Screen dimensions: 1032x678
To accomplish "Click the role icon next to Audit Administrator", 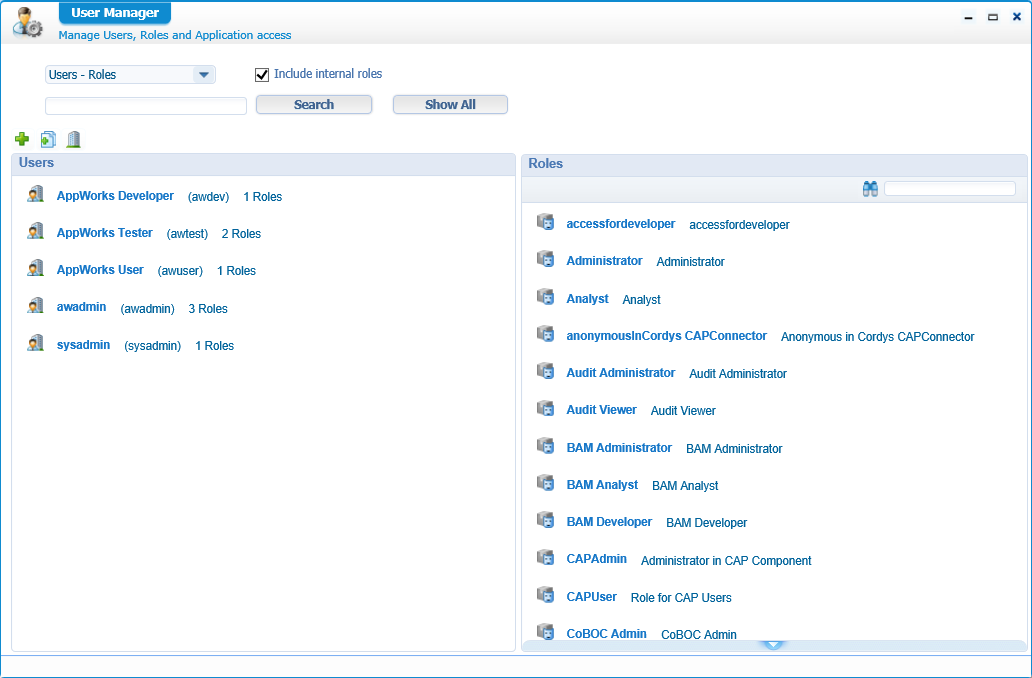I will coord(546,371).
